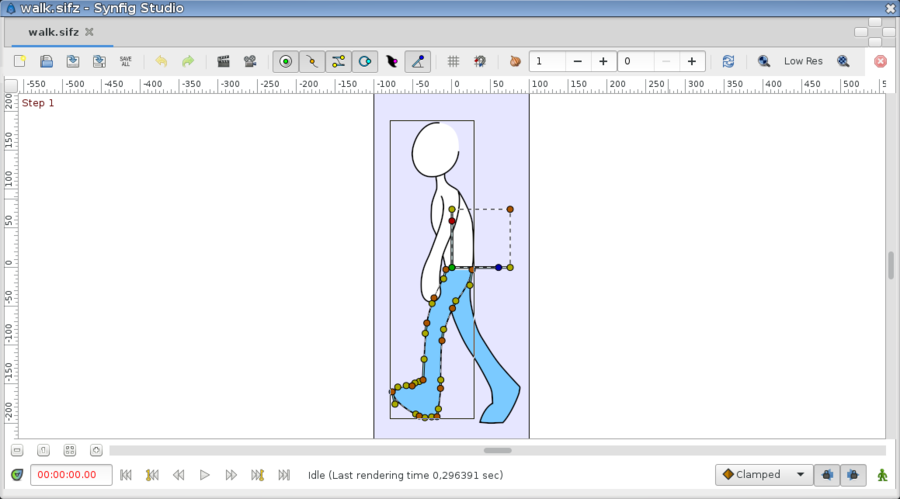Click the future onion skin value field
Screen dimensions: 900x499
point(636,61)
